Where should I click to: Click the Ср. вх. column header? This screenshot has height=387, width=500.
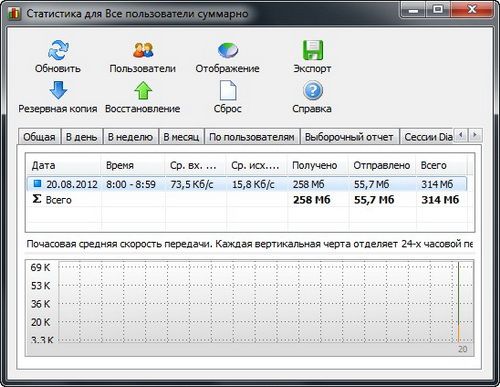tap(195, 165)
